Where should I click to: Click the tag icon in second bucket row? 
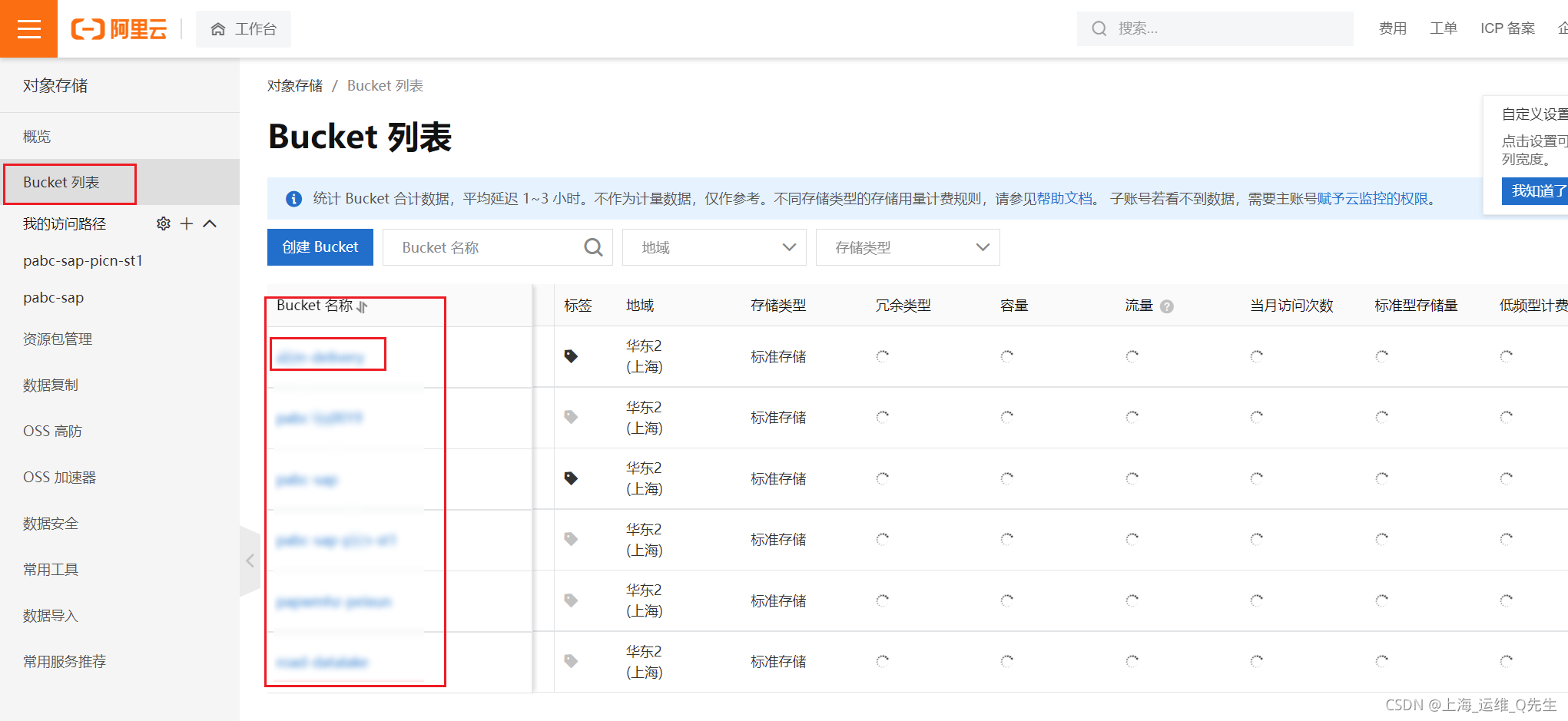[x=571, y=417]
